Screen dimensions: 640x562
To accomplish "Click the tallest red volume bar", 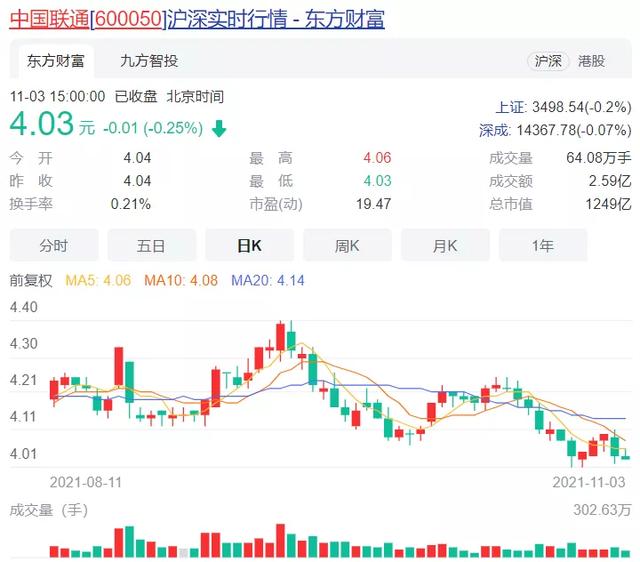I will [x=280, y=541].
